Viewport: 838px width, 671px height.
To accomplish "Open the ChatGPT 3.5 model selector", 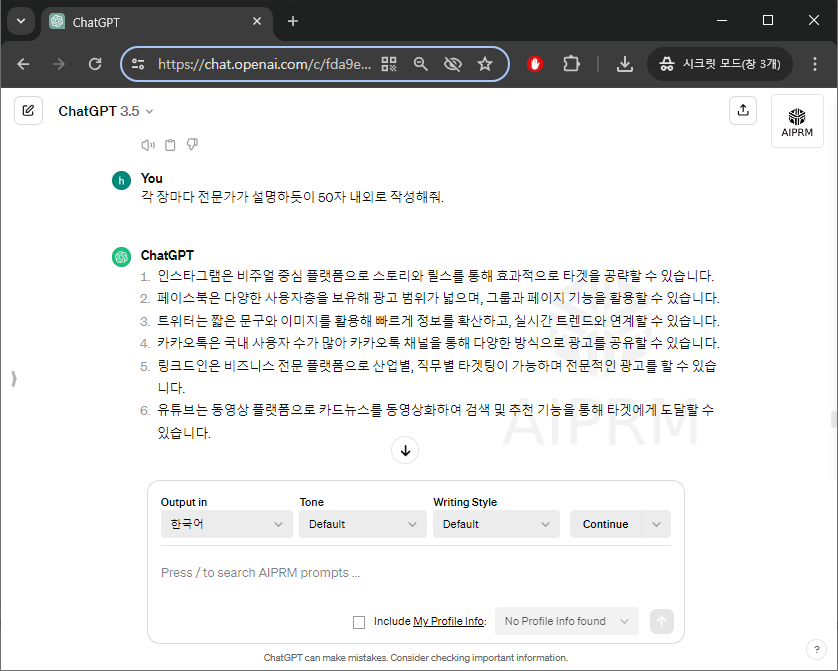I will click(106, 111).
